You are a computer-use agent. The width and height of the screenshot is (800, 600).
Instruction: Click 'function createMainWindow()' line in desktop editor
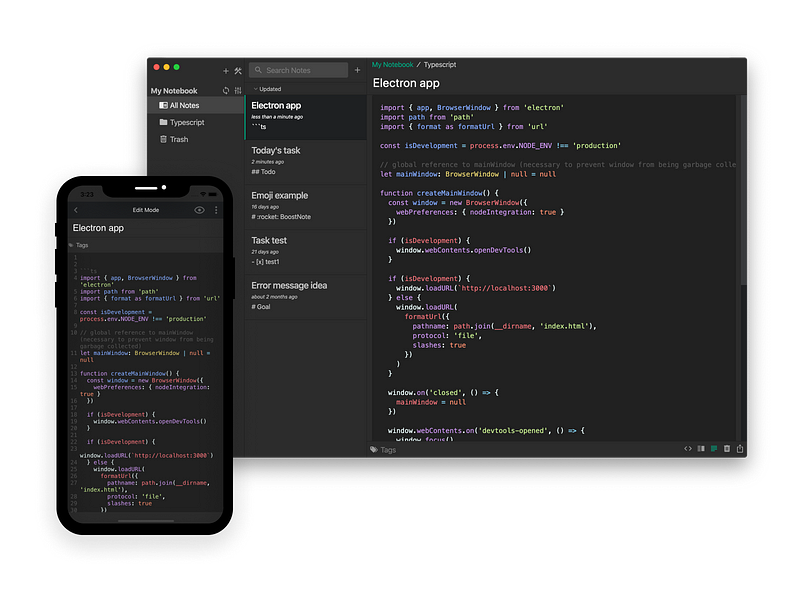coord(439,193)
